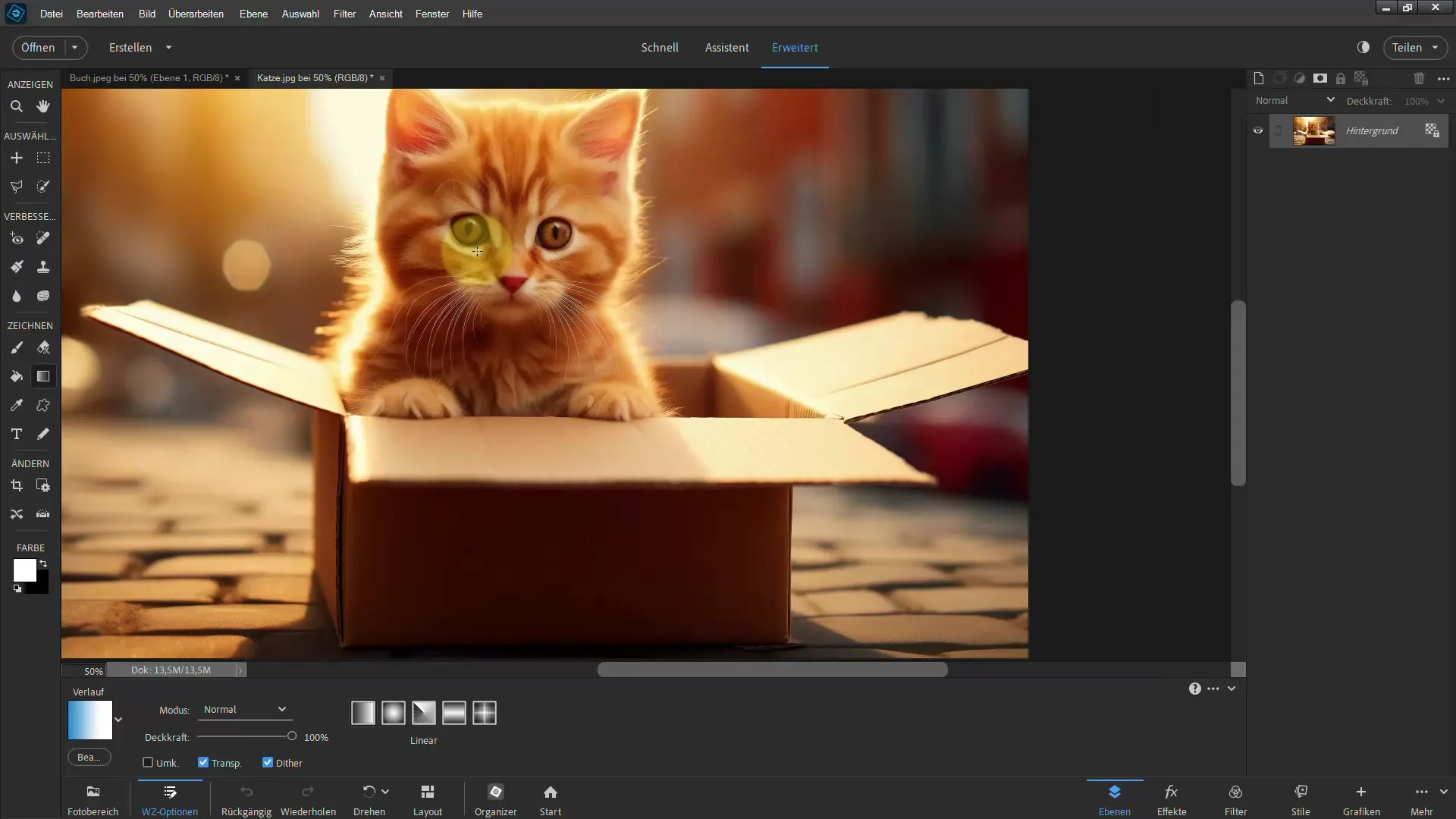Click the Healing Brush tool
The width and height of the screenshot is (1456, 819).
43,238
